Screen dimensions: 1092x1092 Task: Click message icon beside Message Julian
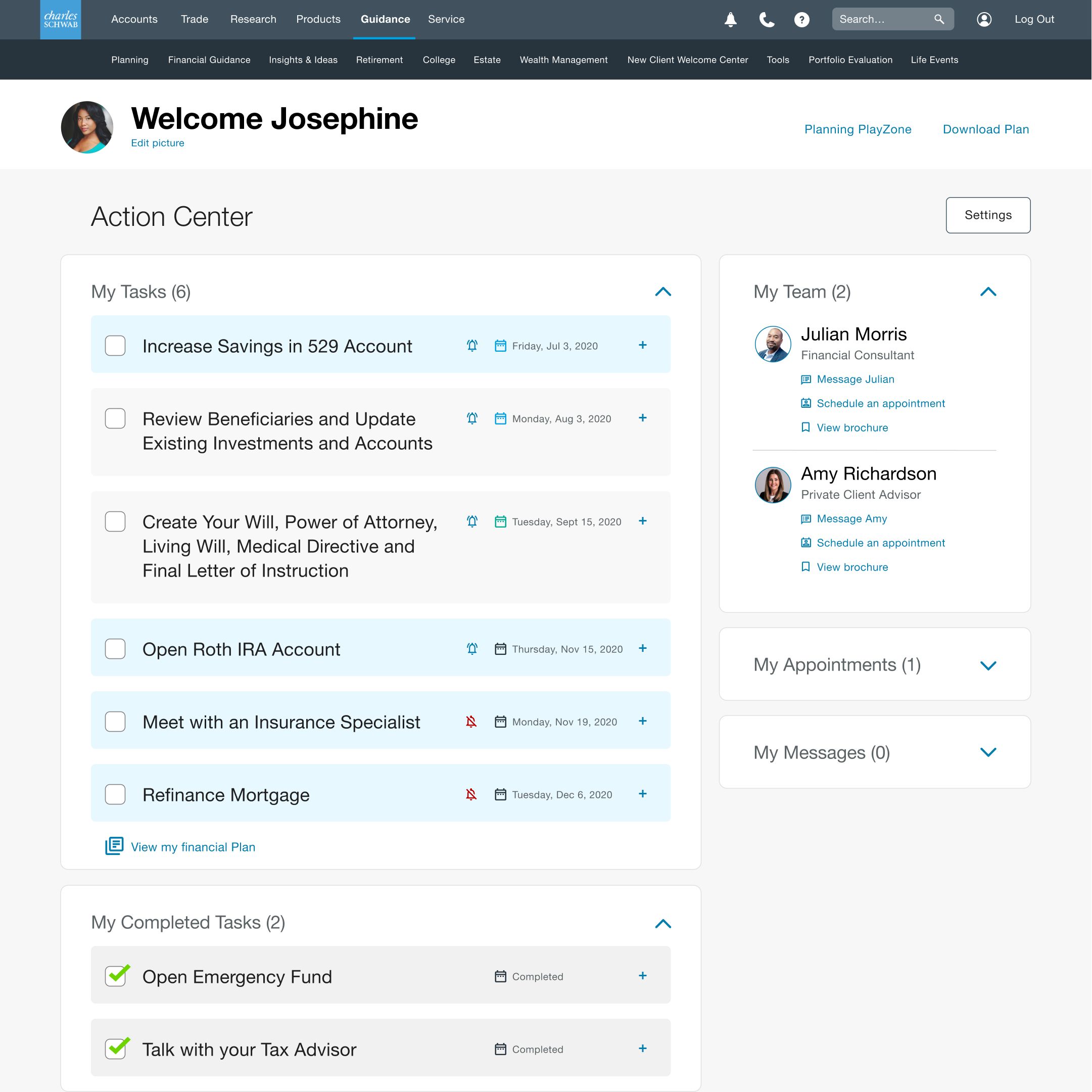[806, 379]
